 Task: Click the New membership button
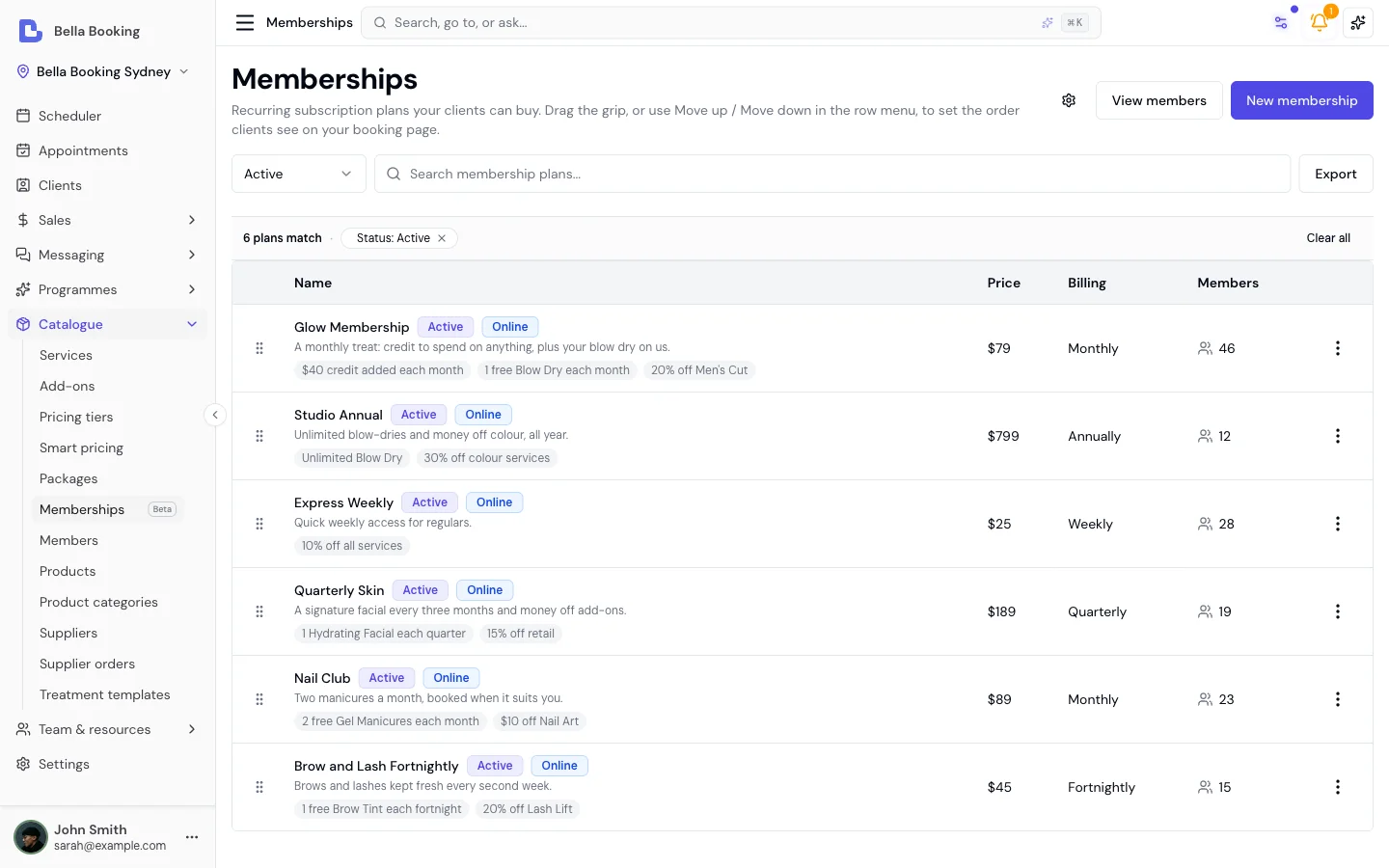(1301, 100)
